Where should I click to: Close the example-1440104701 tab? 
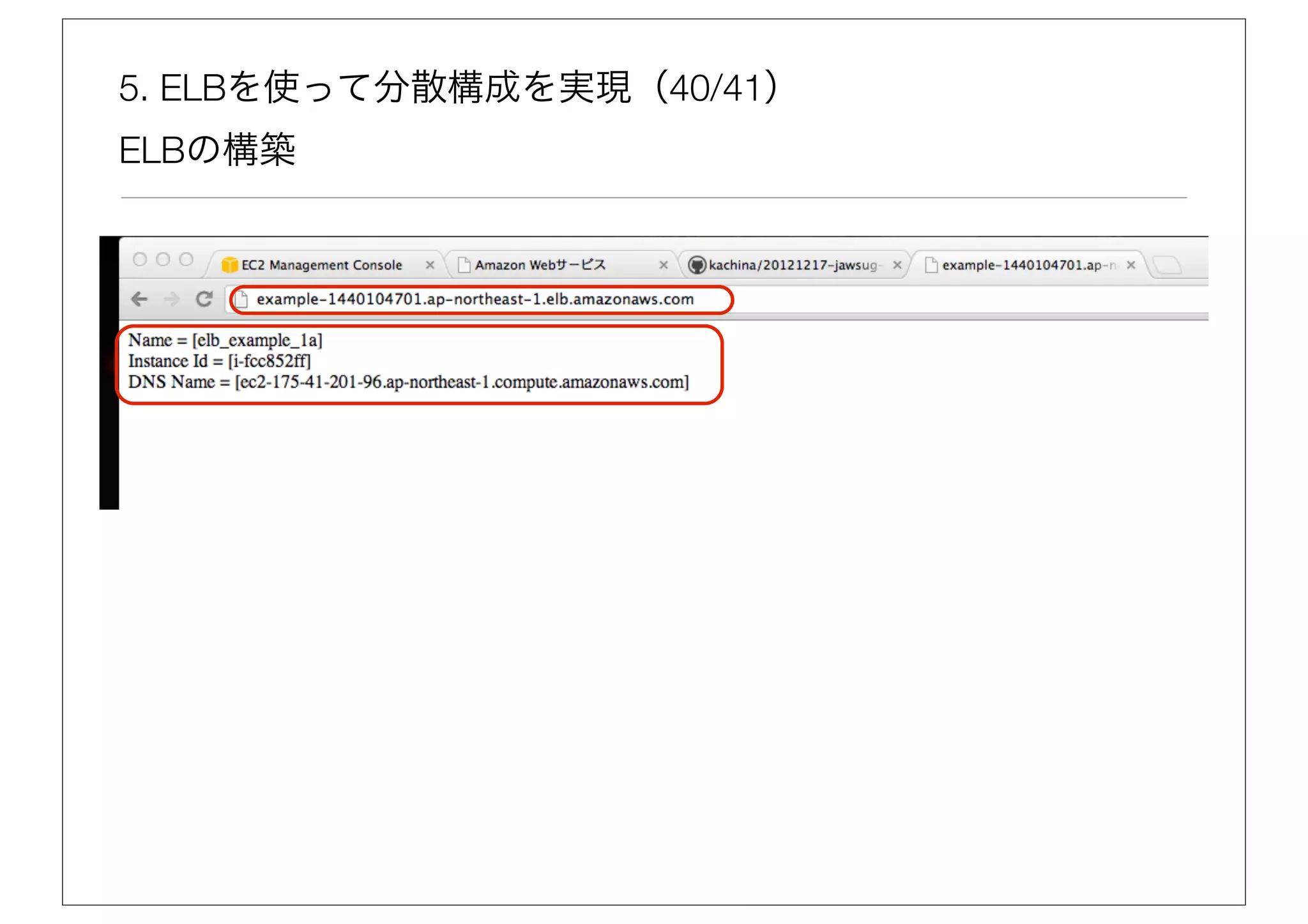(1131, 265)
